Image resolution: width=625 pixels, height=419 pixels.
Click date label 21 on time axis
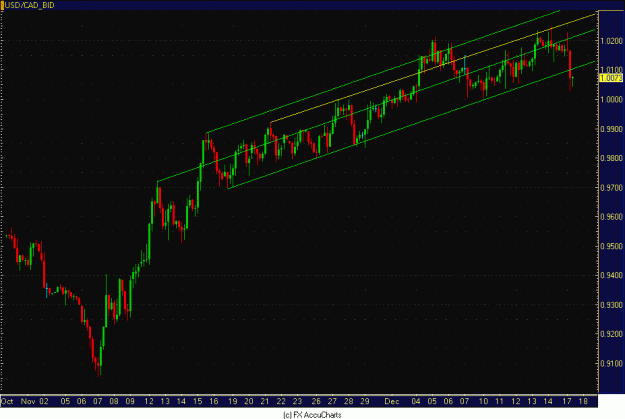tap(265, 401)
